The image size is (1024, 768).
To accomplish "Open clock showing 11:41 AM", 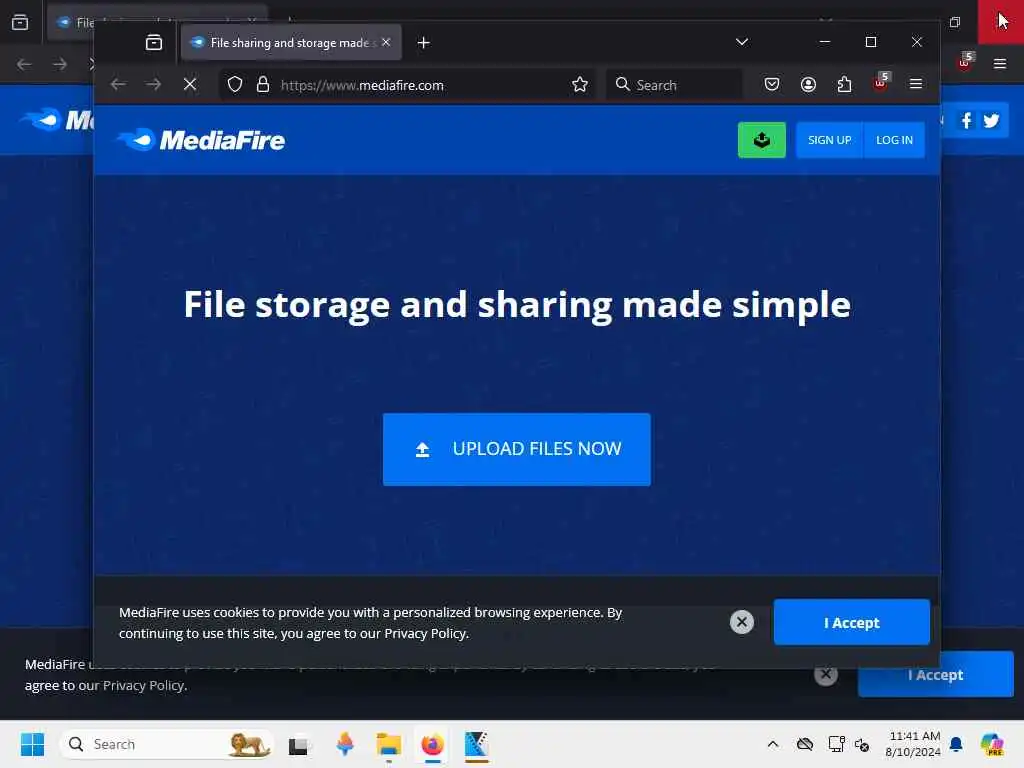I will (x=913, y=744).
